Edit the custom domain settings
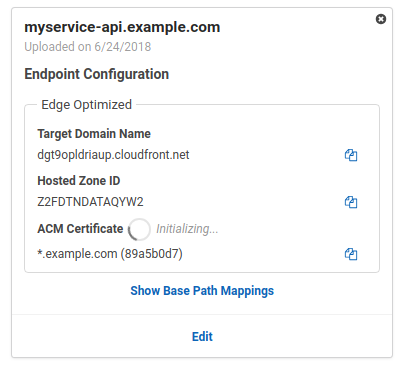The width and height of the screenshot is (410, 372). tap(202, 337)
